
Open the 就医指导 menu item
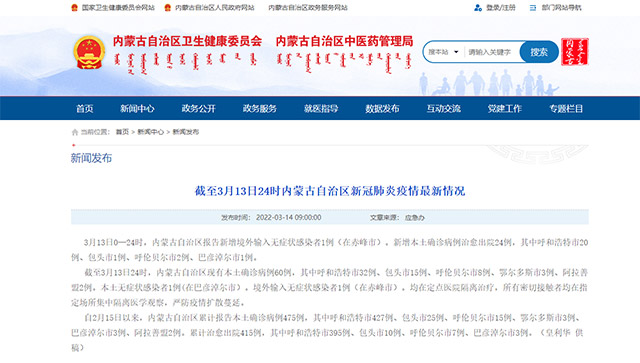(321, 109)
